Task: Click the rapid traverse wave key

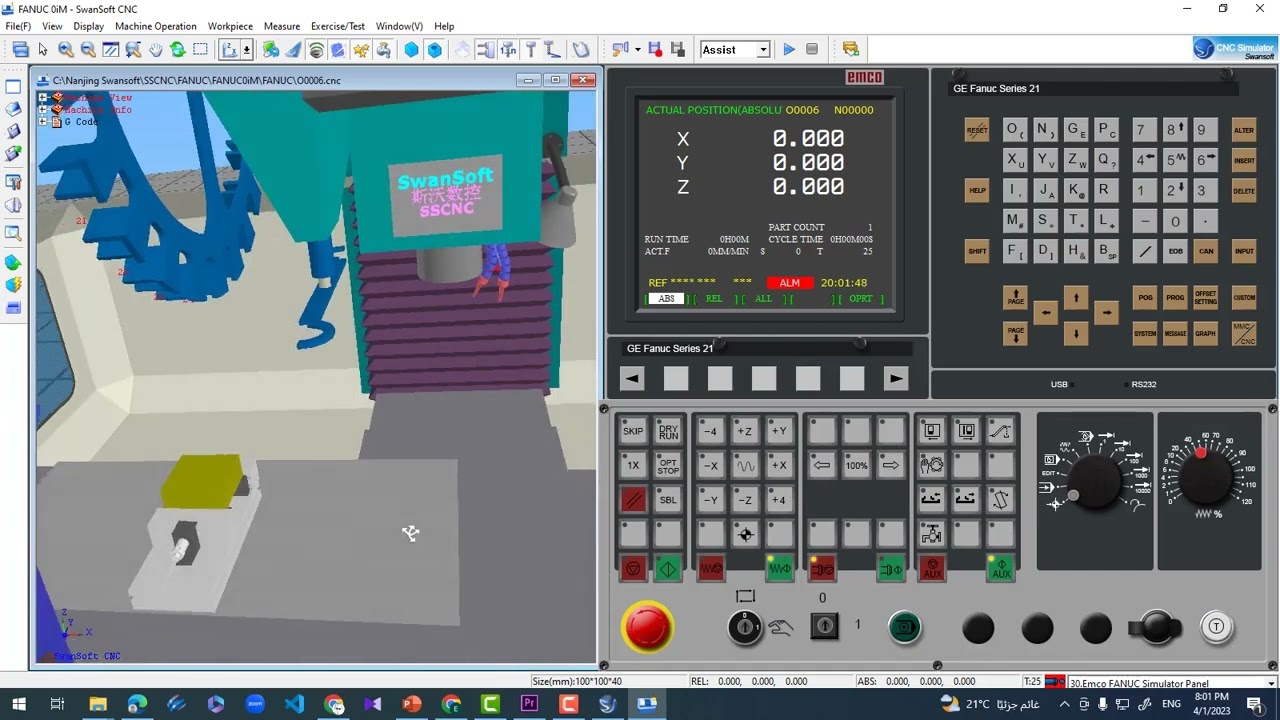Action: coord(745,466)
